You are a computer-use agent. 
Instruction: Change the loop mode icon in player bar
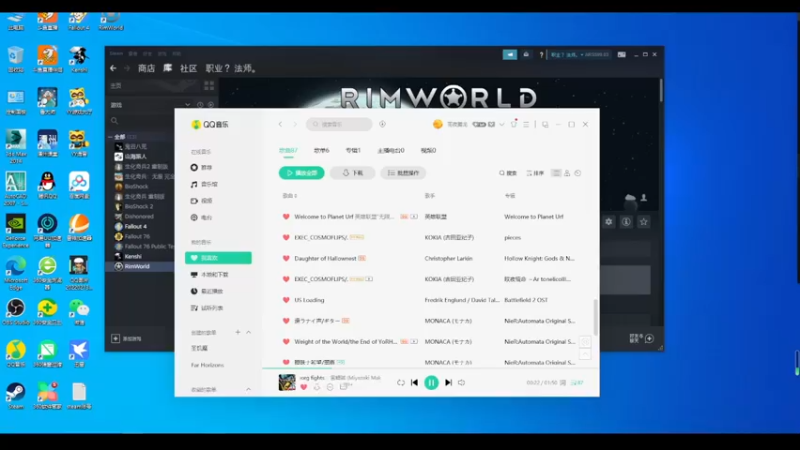click(x=401, y=383)
